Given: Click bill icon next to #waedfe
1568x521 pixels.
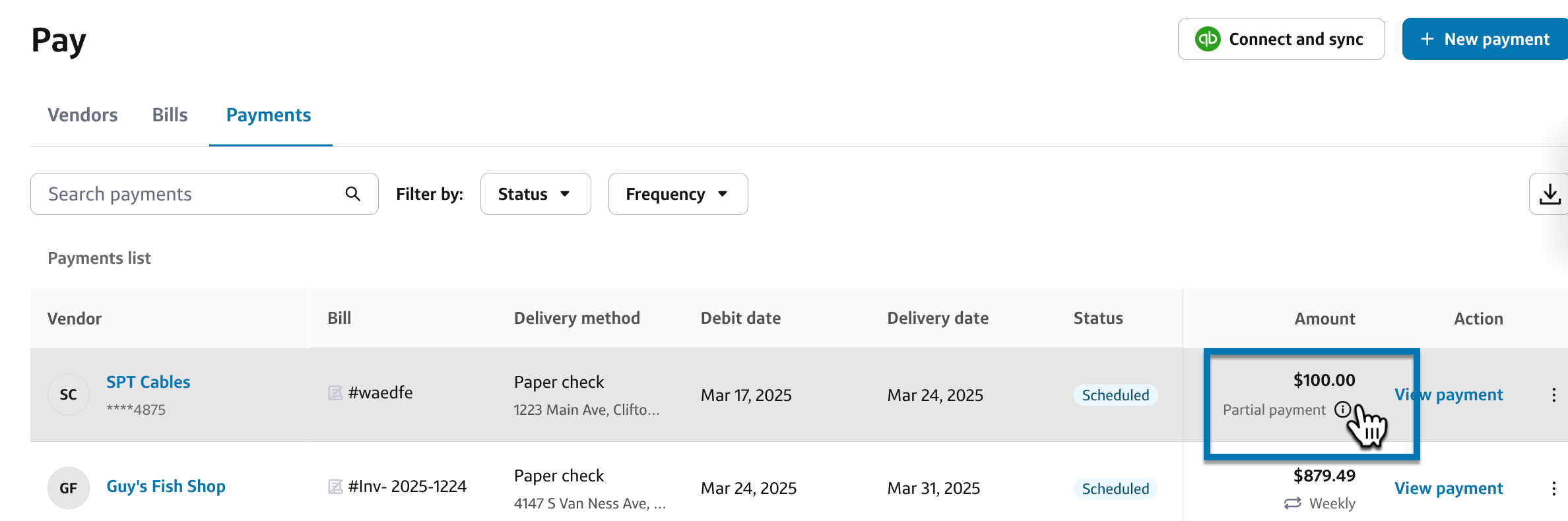Looking at the screenshot, I should [335, 393].
